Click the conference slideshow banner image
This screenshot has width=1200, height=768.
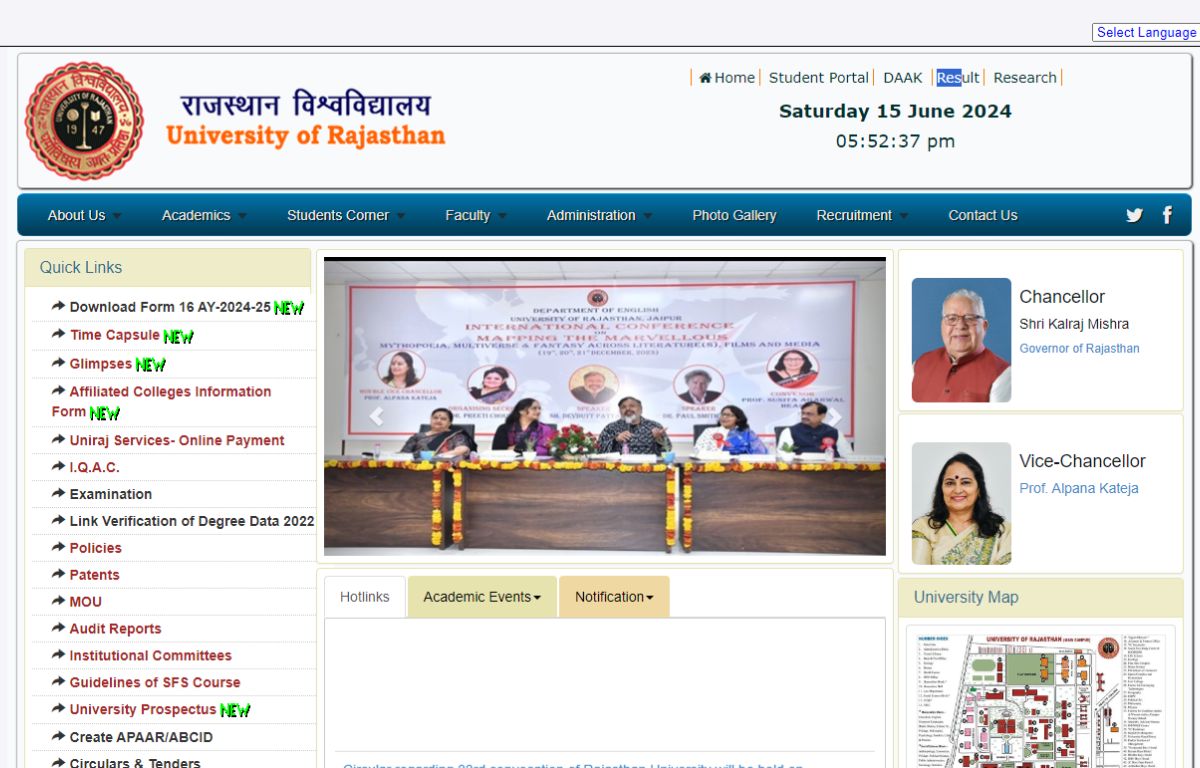(x=605, y=407)
